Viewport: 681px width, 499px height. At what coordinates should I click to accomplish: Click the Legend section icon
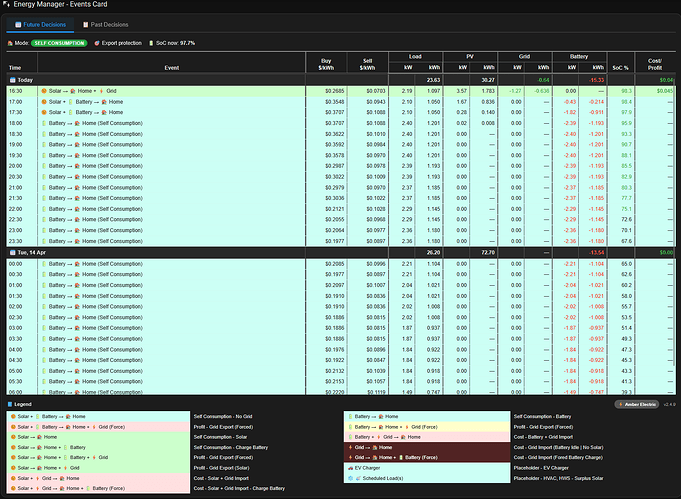(x=11, y=404)
